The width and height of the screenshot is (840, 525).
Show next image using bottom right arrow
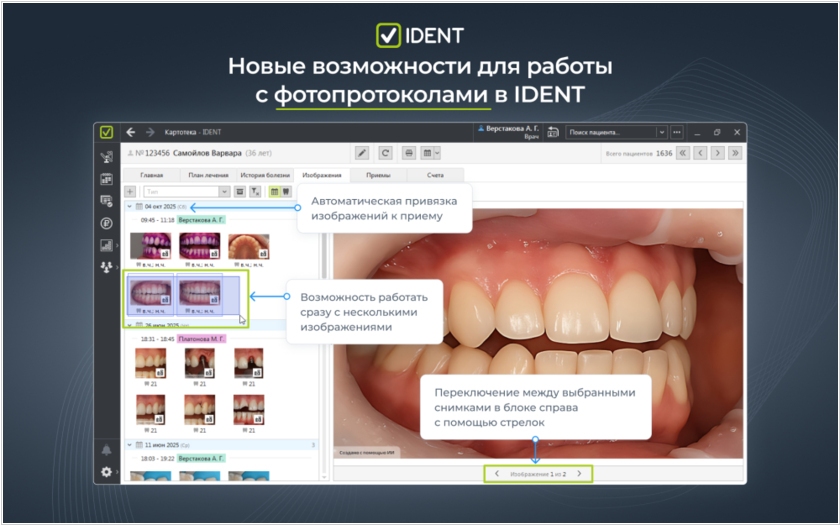[x=578, y=473]
